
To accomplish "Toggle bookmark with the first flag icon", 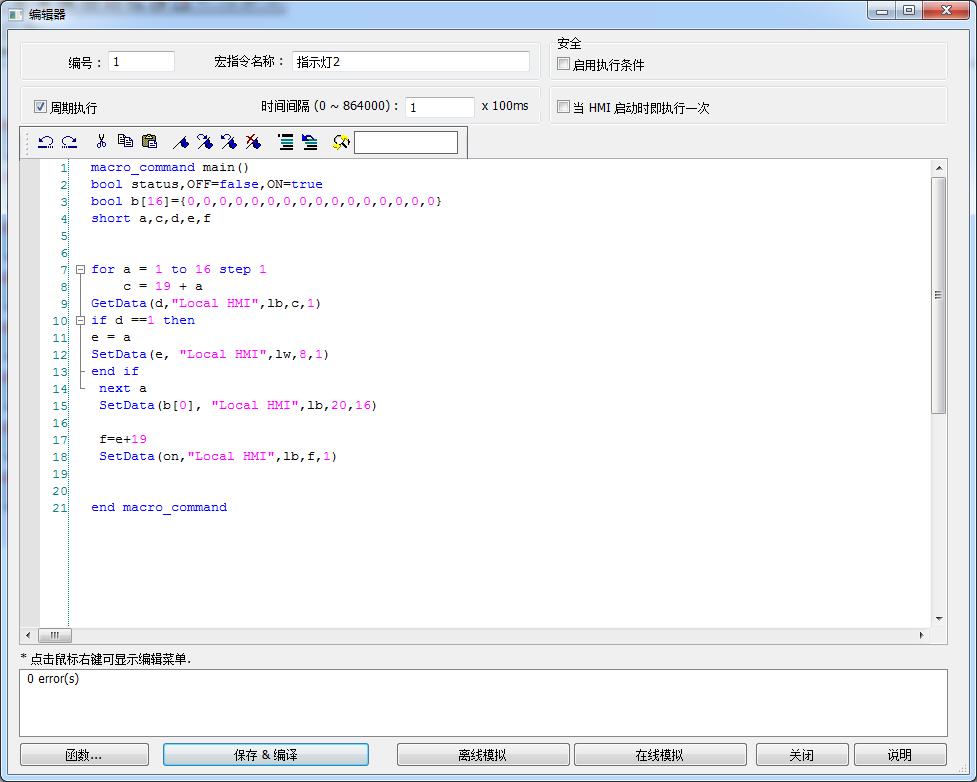I will [x=181, y=142].
